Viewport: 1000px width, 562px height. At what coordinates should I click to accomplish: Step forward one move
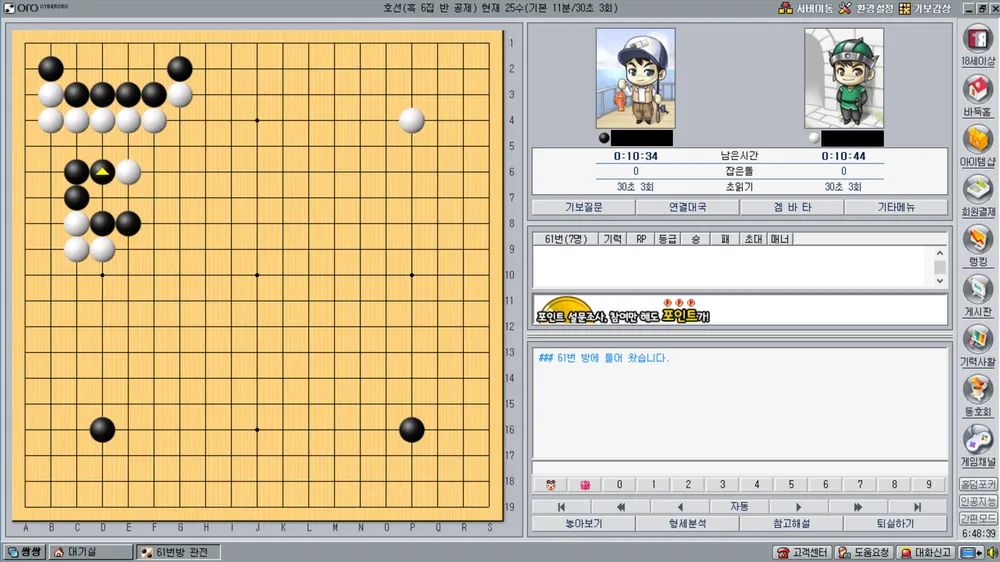point(798,507)
